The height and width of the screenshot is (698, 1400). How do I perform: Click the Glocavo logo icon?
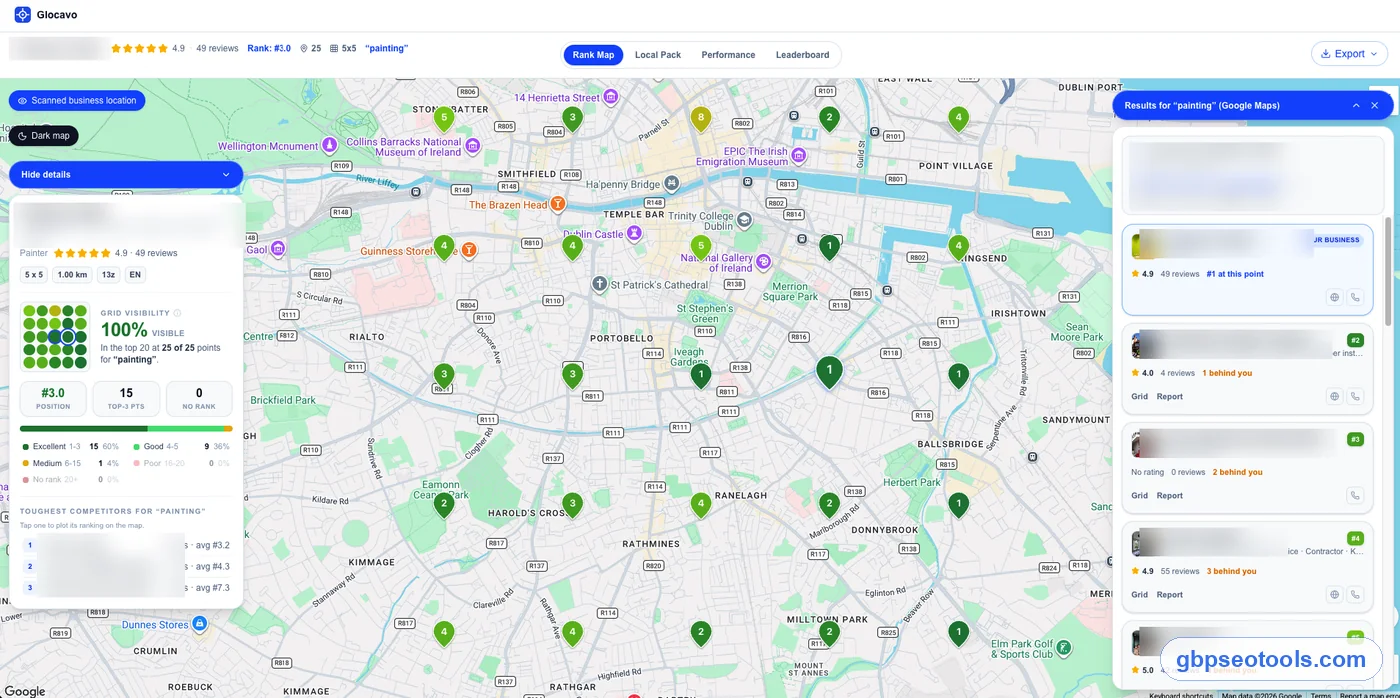click(22, 15)
